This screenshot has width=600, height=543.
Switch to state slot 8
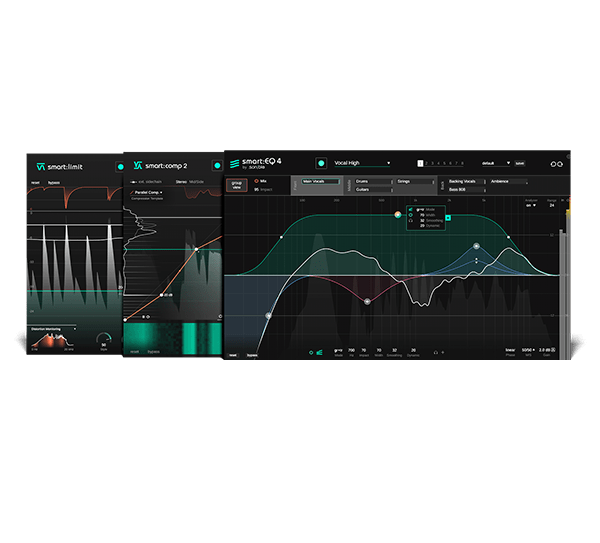point(462,163)
